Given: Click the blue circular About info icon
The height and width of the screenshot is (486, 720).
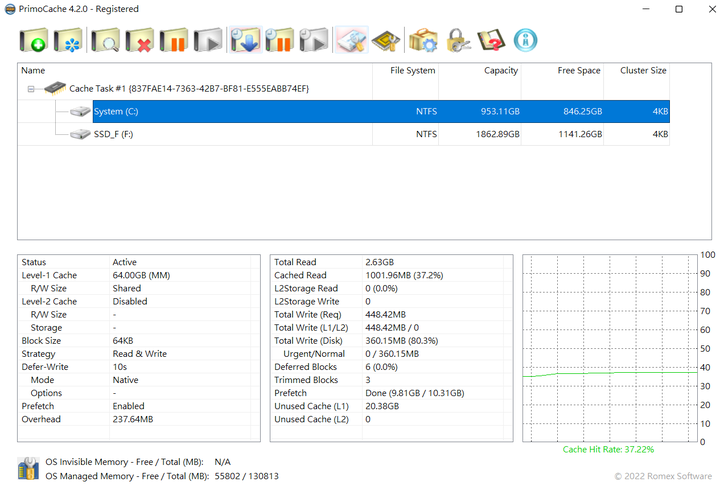Looking at the screenshot, I should pos(525,40).
